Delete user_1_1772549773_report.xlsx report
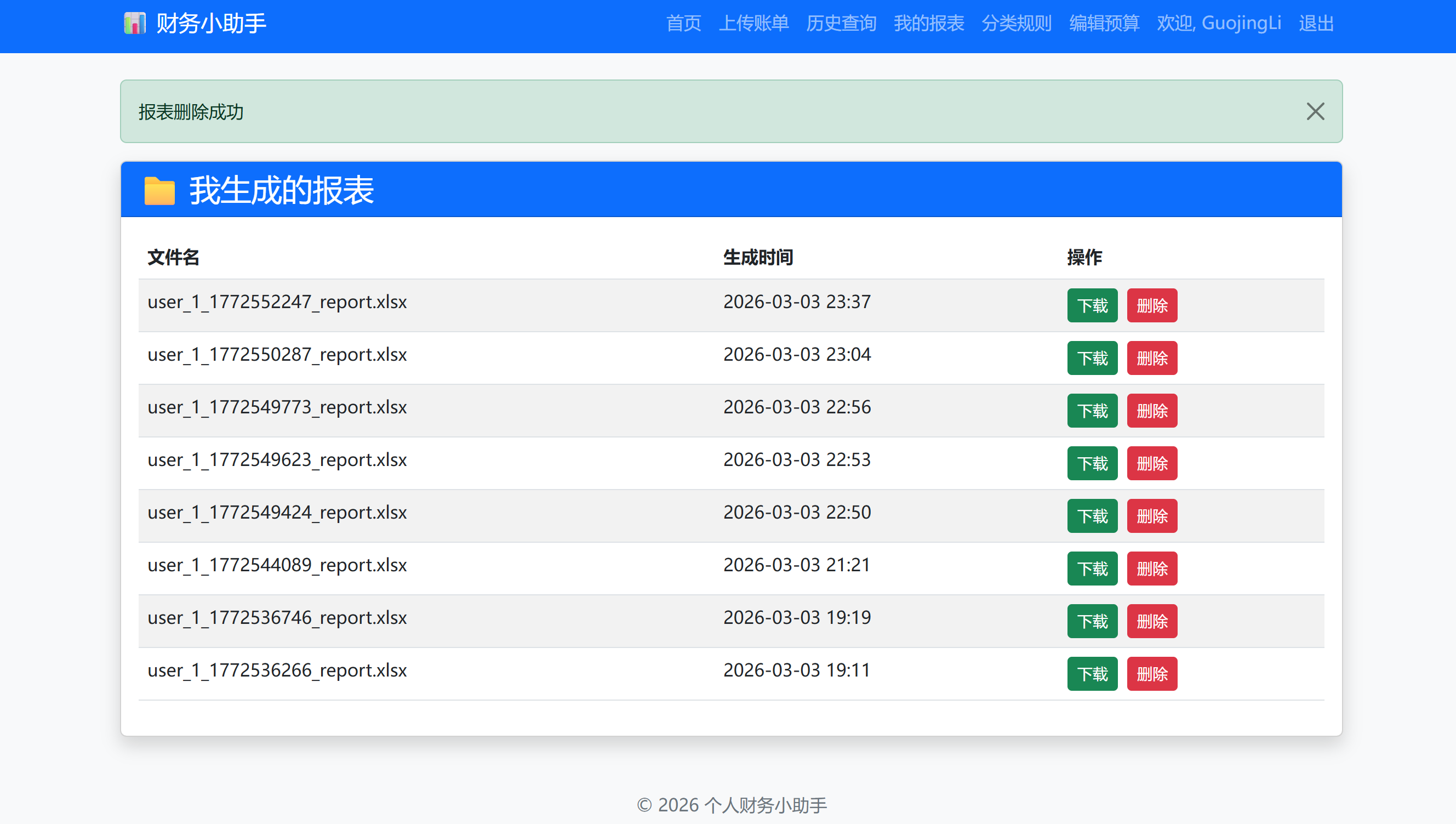The height and width of the screenshot is (824, 1456). (1152, 411)
